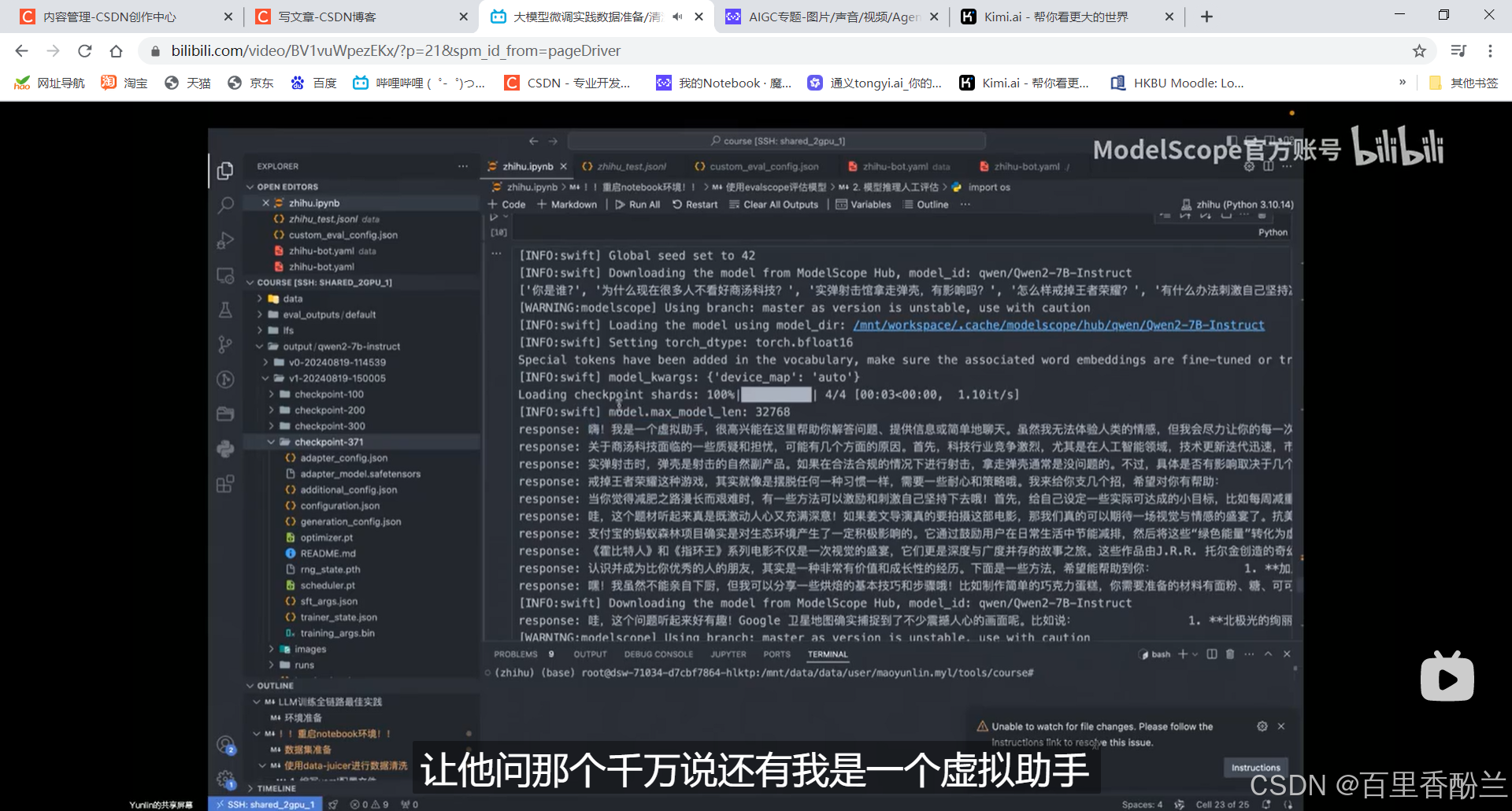This screenshot has width=1512, height=811.
Task: Open README.md in checkpoint-371
Action: [328, 554]
